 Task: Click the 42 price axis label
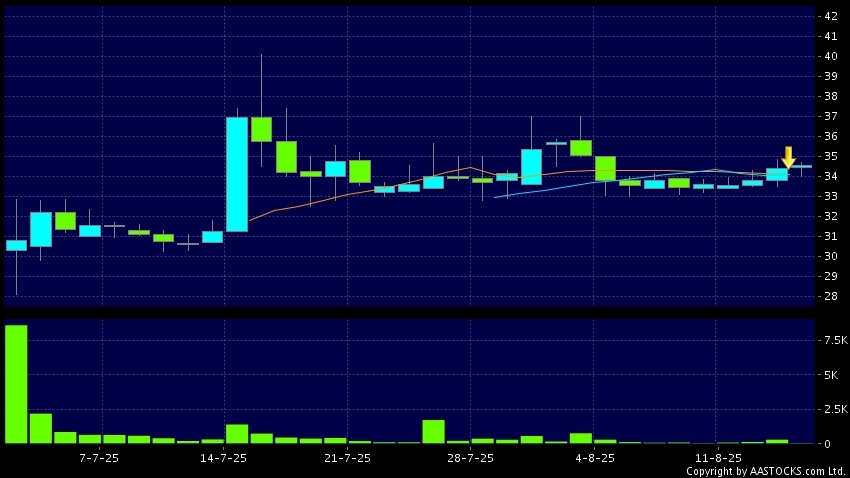tap(831, 16)
